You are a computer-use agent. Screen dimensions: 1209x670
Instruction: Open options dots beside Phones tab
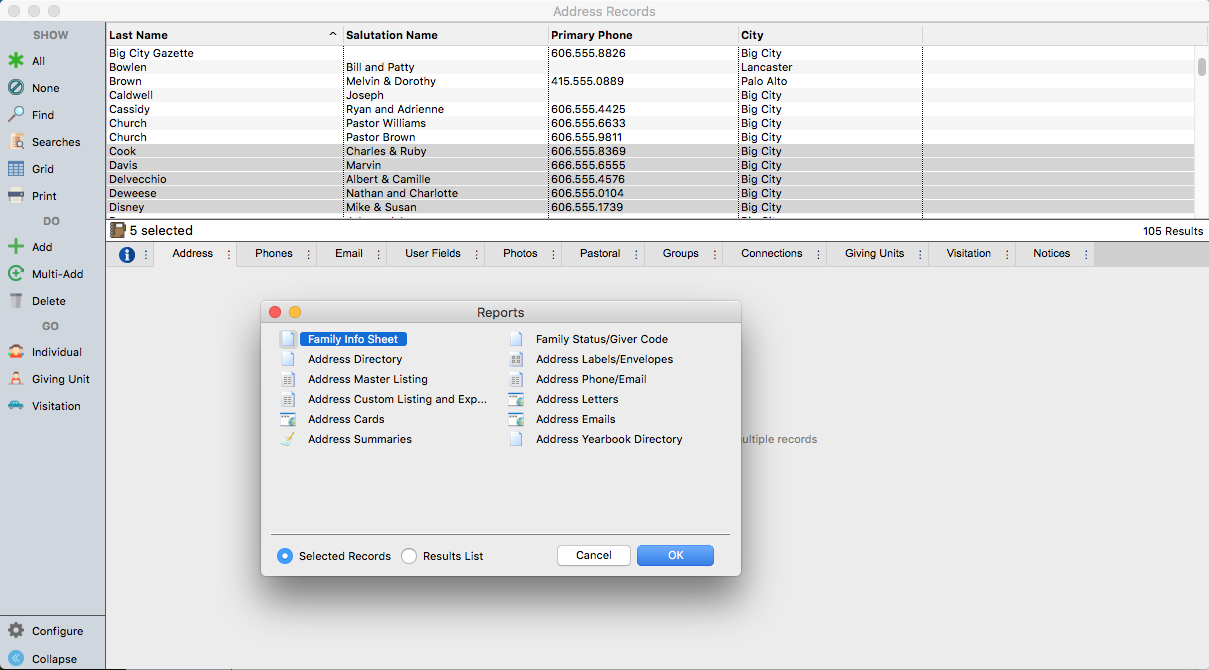tap(308, 255)
